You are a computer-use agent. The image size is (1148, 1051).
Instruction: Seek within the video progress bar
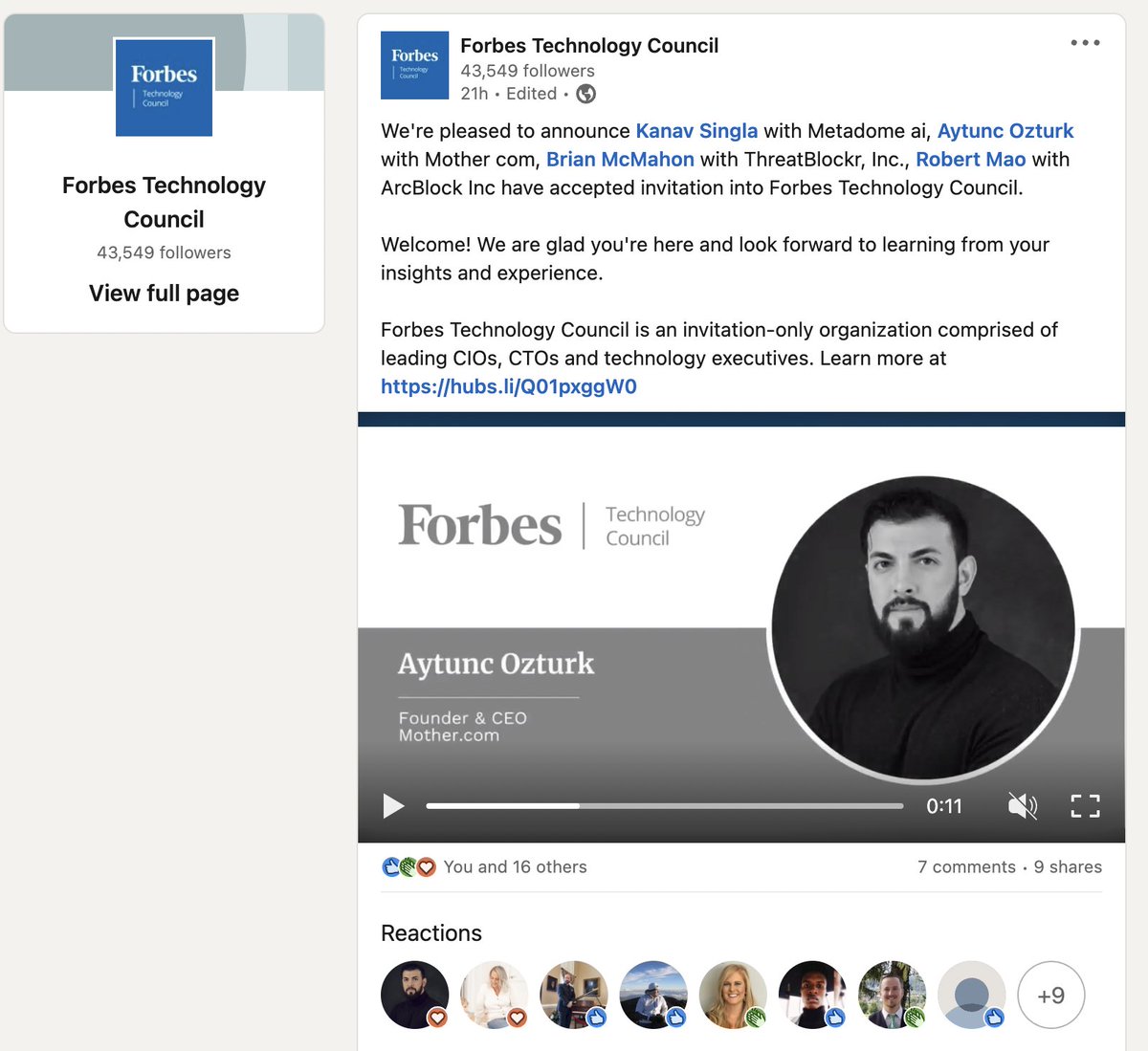click(x=664, y=806)
